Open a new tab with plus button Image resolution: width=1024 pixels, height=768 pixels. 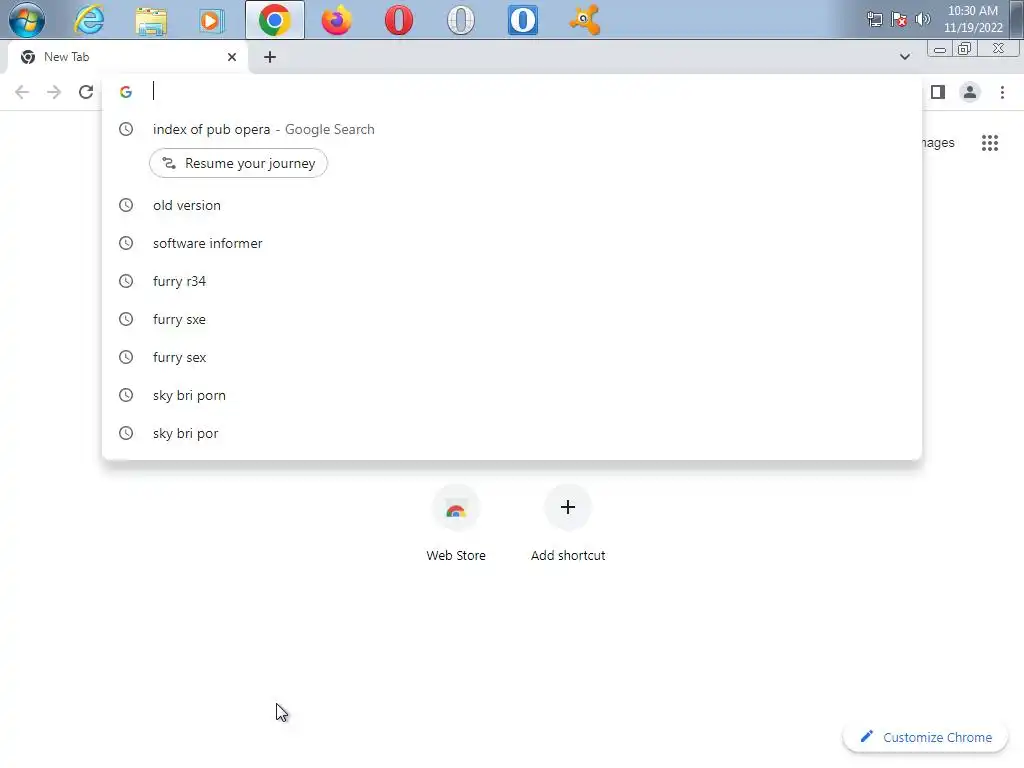tap(270, 57)
